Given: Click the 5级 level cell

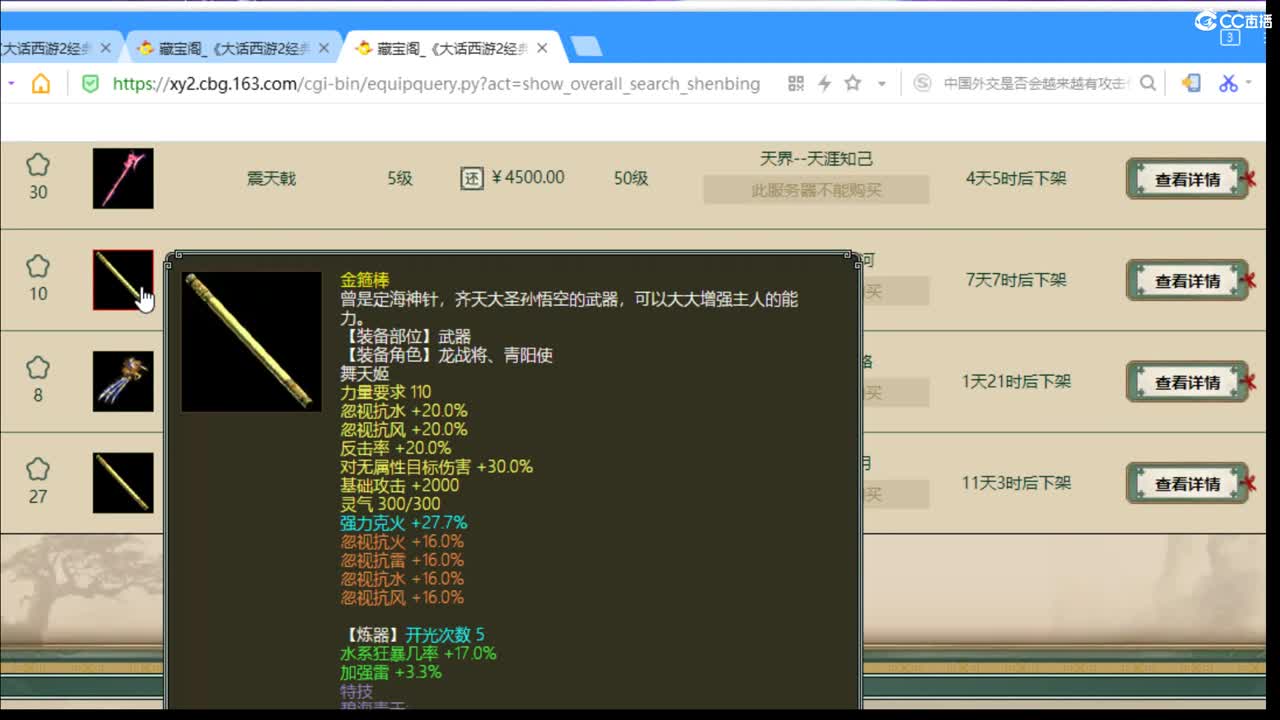Looking at the screenshot, I should click(400, 178).
